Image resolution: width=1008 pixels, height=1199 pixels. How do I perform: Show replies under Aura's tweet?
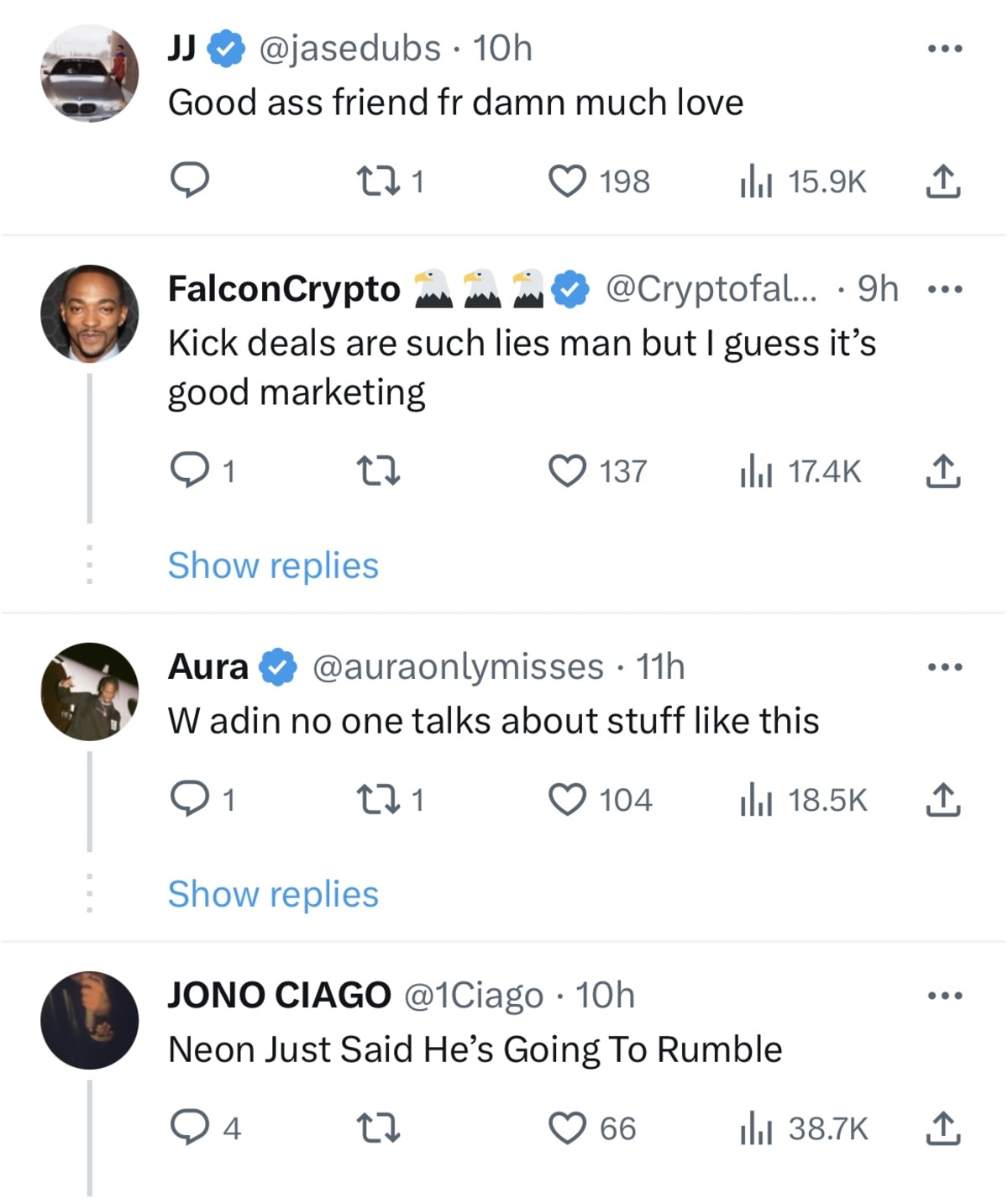pos(273,893)
